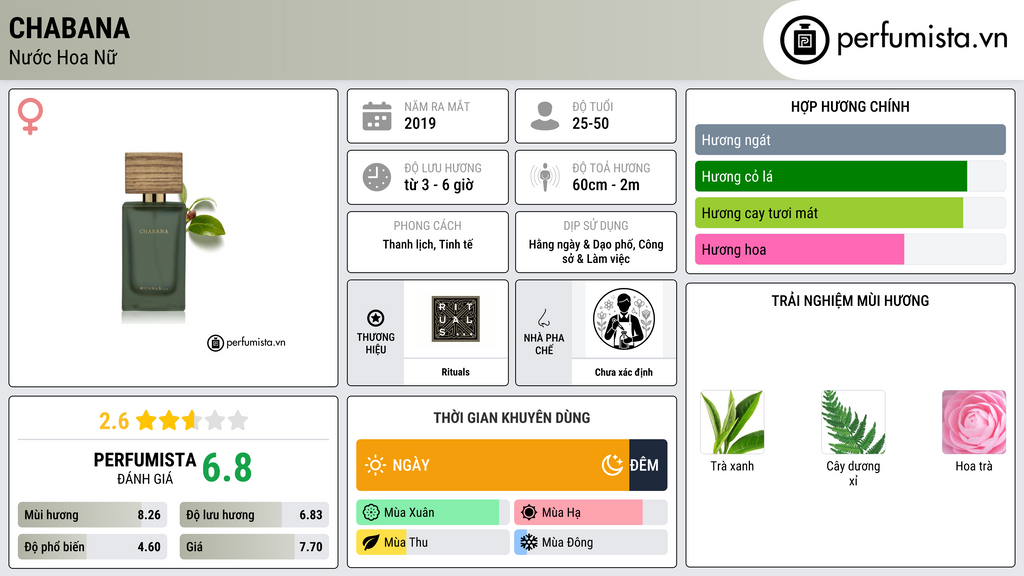Image resolution: width=1024 pixels, height=576 pixels.
Task: Click the winter snowflake icon
Action: coord(529,542)
